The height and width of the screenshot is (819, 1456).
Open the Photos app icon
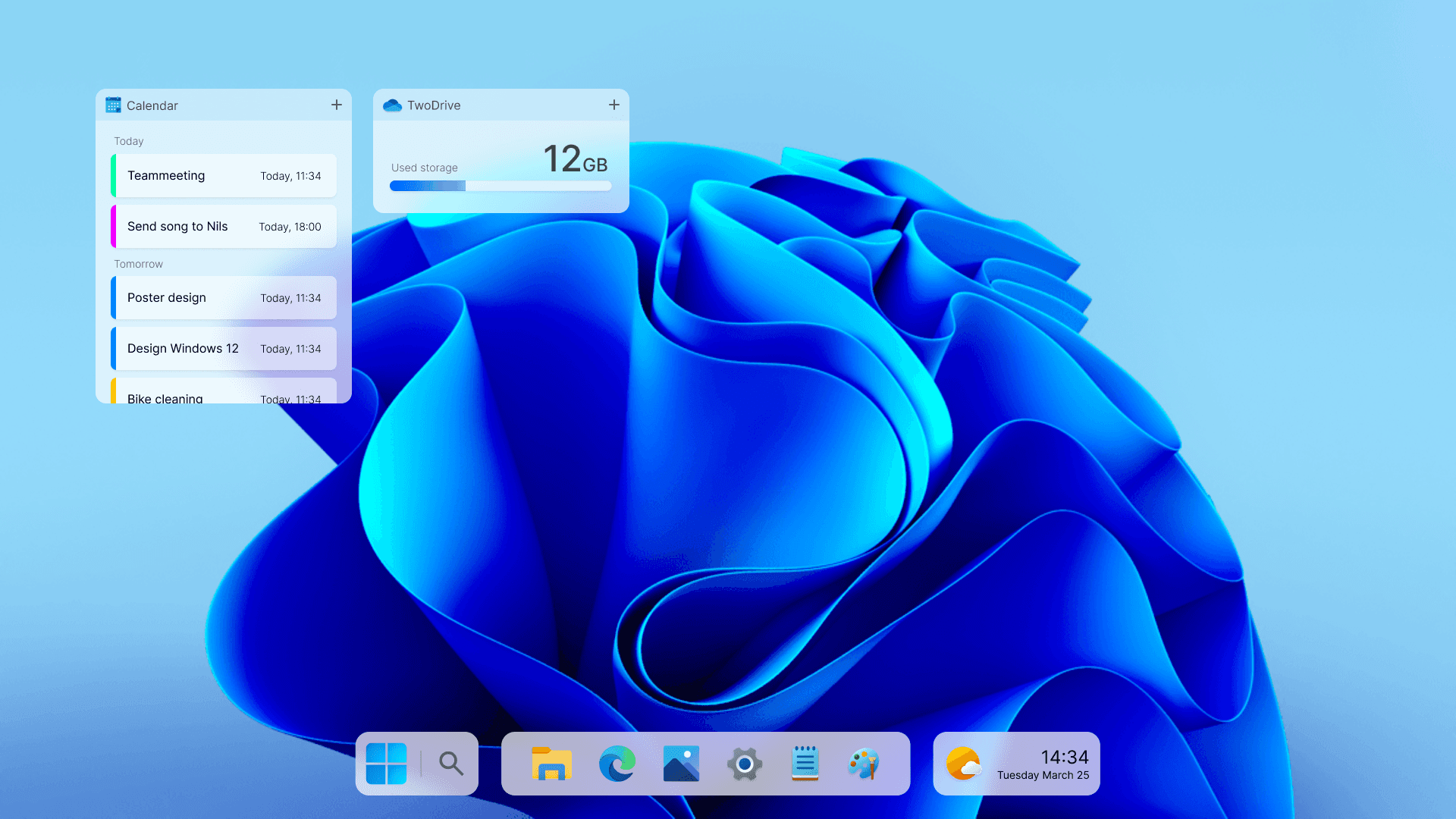[681, 764]
